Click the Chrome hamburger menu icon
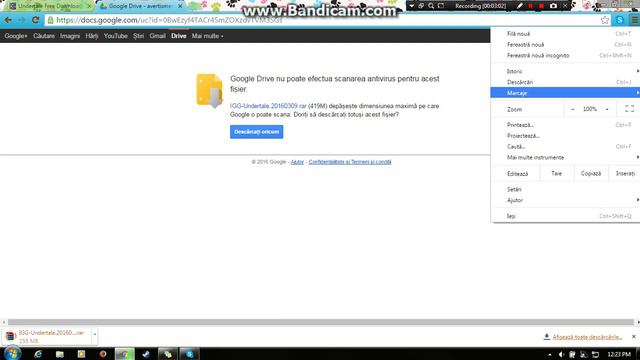 [x=634, y=20]
